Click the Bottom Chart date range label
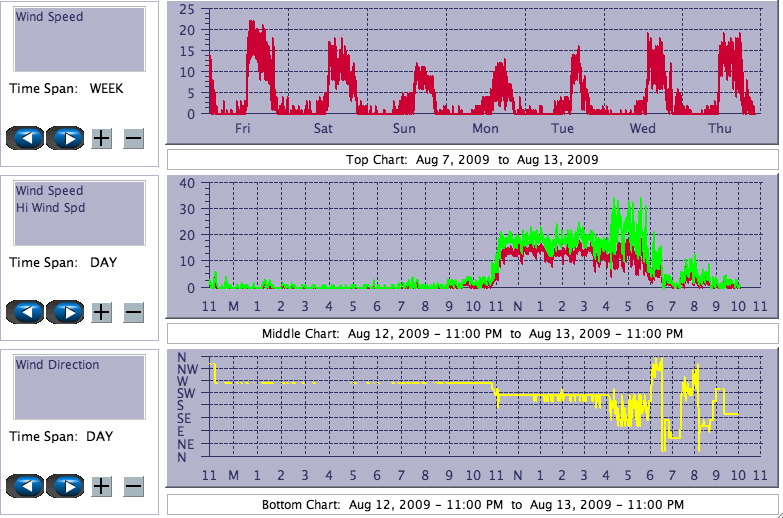Viewport: 783px width, 518px height. pos(472,505)
